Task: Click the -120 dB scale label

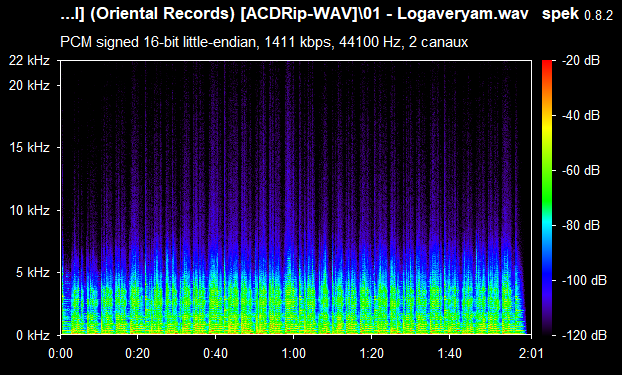Action: [x=584, y=335]
